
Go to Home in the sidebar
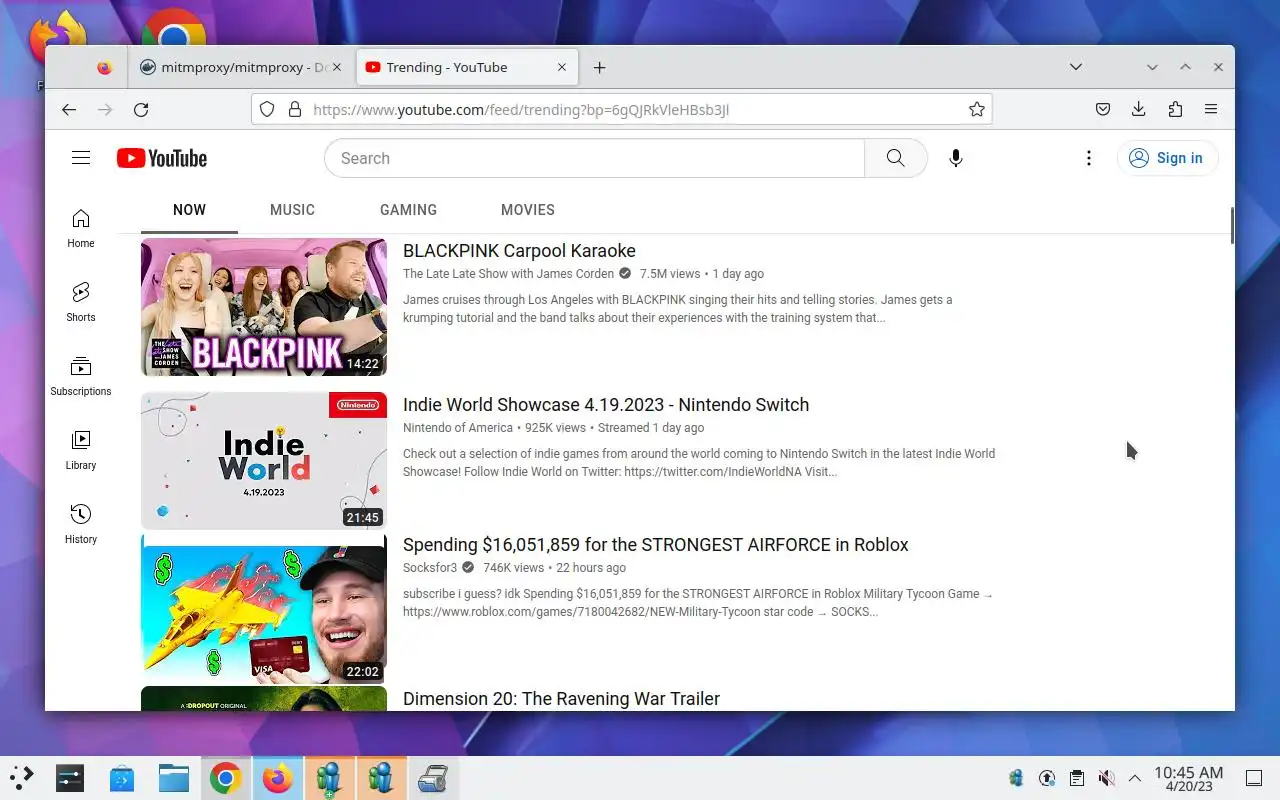pyautogui.click(x=81, y=229)
